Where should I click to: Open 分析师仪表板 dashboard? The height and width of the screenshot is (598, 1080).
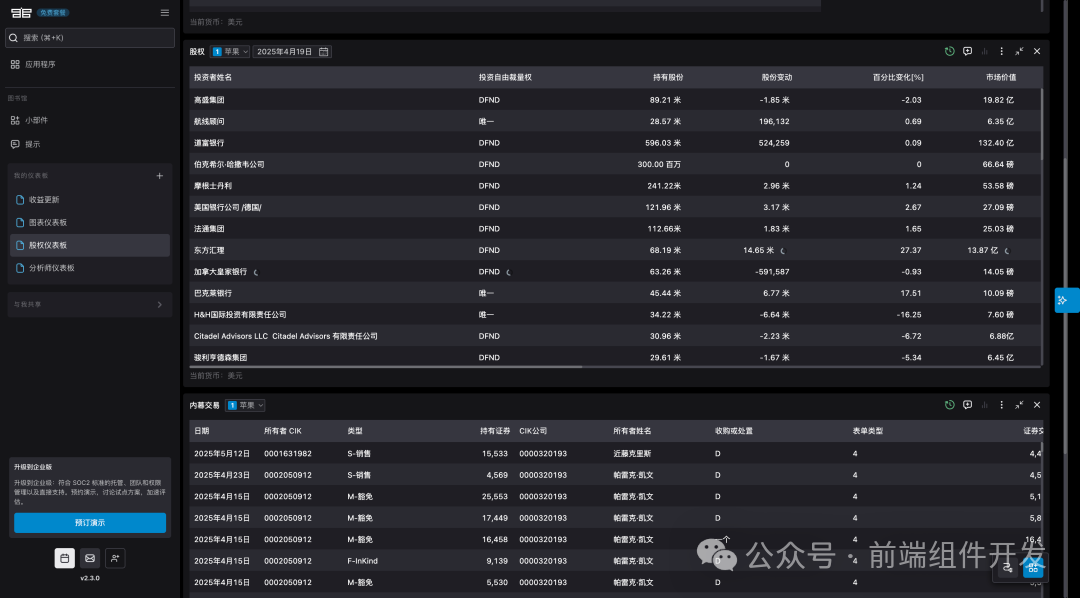point(90,268)
